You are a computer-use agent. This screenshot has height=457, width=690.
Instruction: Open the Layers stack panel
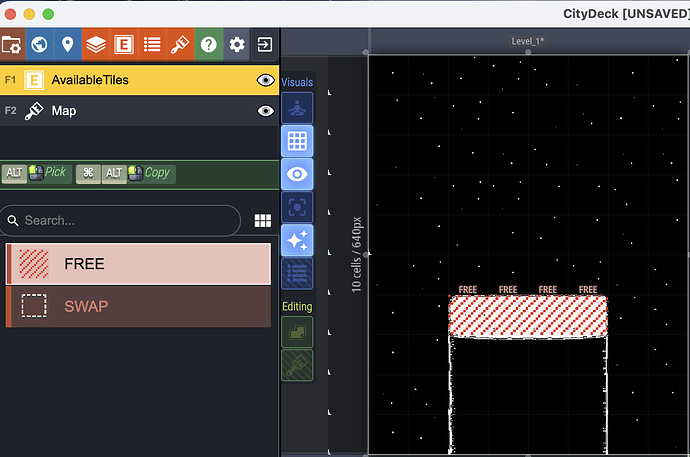click(x=96, y=44)
